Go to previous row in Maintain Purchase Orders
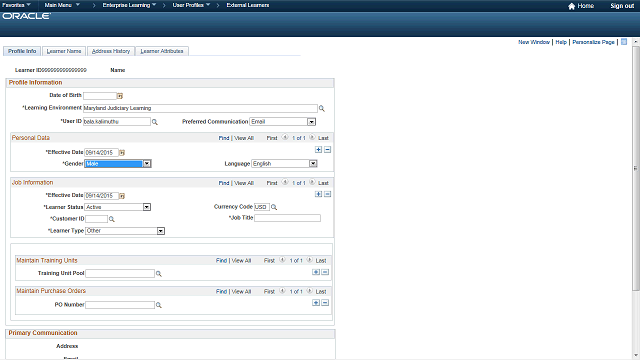The width and height of the screenshot is (640, 360). 282,291
